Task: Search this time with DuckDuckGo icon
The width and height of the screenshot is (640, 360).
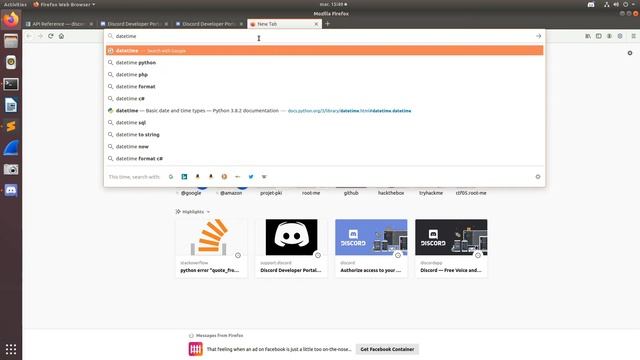Action: (x=224, y=177)
